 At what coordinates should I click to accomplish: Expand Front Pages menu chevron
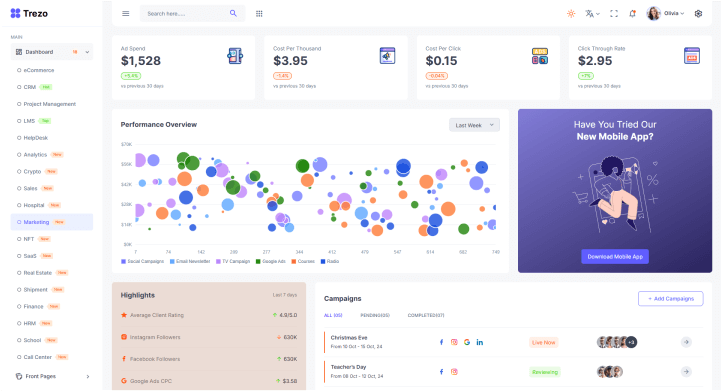pos(88,376)
